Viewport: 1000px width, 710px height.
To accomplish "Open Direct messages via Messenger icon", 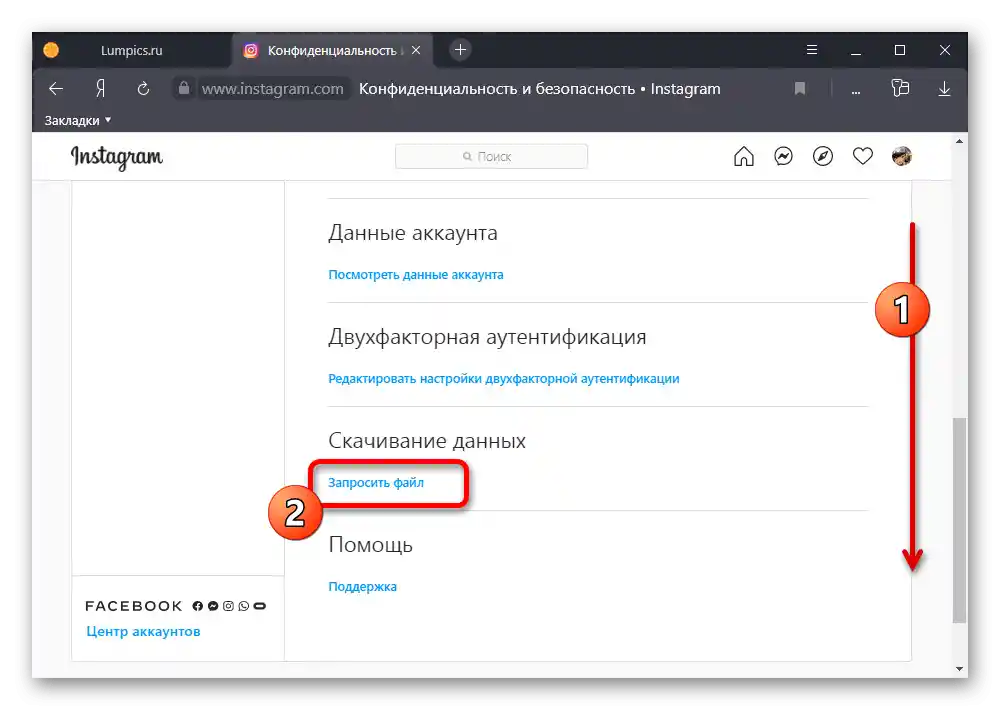I will tap(783, 156).
